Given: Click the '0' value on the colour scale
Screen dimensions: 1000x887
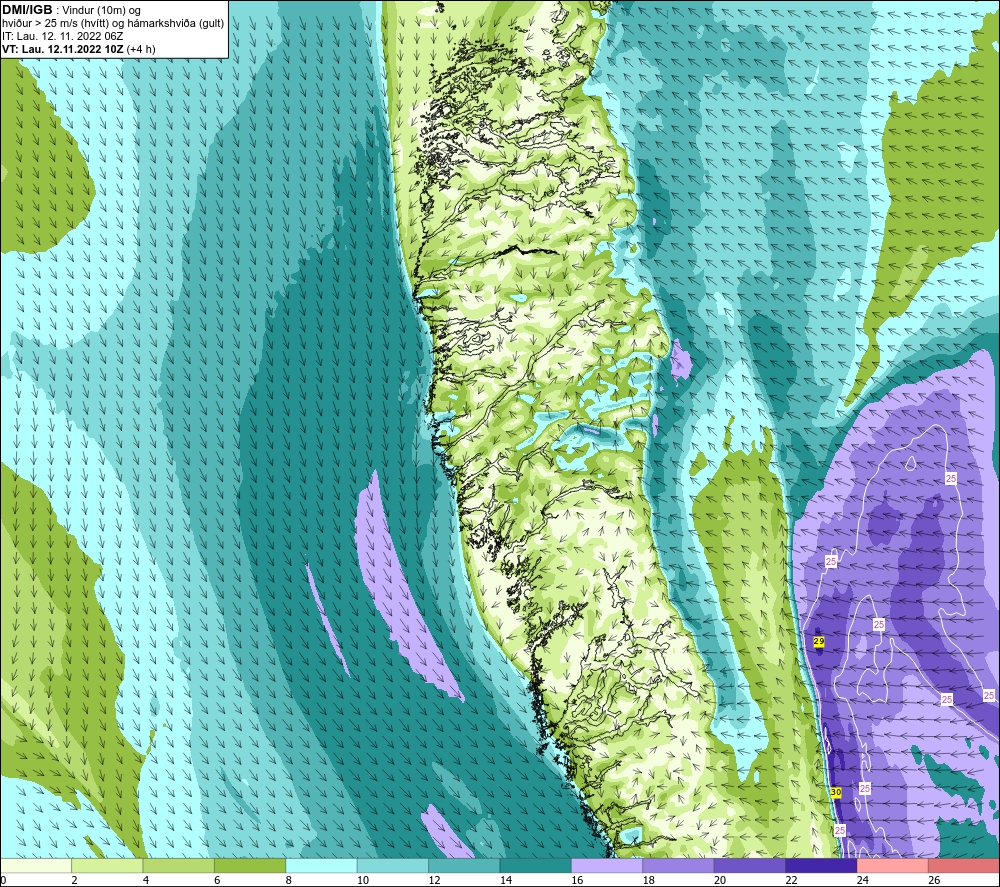Looking at the screenshot, I should tap(4, 880).
